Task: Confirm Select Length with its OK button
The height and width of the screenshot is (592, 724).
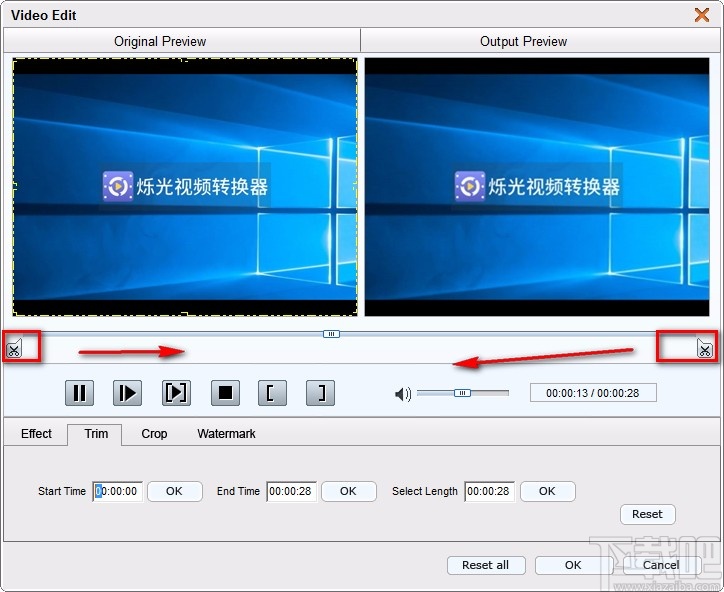Action: click(x=548, y=491)
